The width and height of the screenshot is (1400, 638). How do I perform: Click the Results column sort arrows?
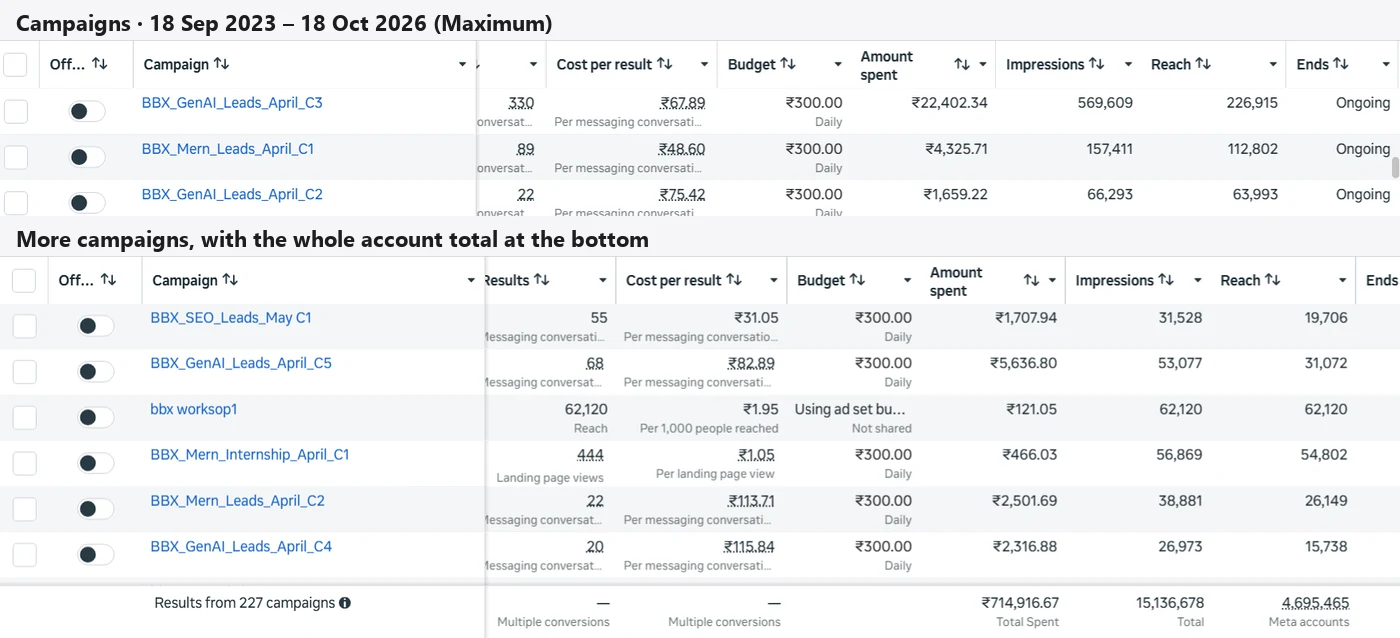tap(541, 280)
